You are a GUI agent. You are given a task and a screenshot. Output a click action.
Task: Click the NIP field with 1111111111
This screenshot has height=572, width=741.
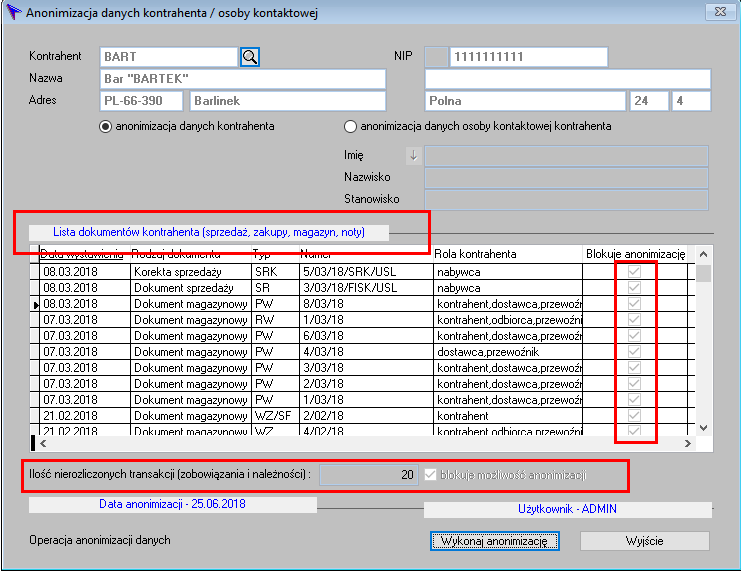[x=579, y=57]
